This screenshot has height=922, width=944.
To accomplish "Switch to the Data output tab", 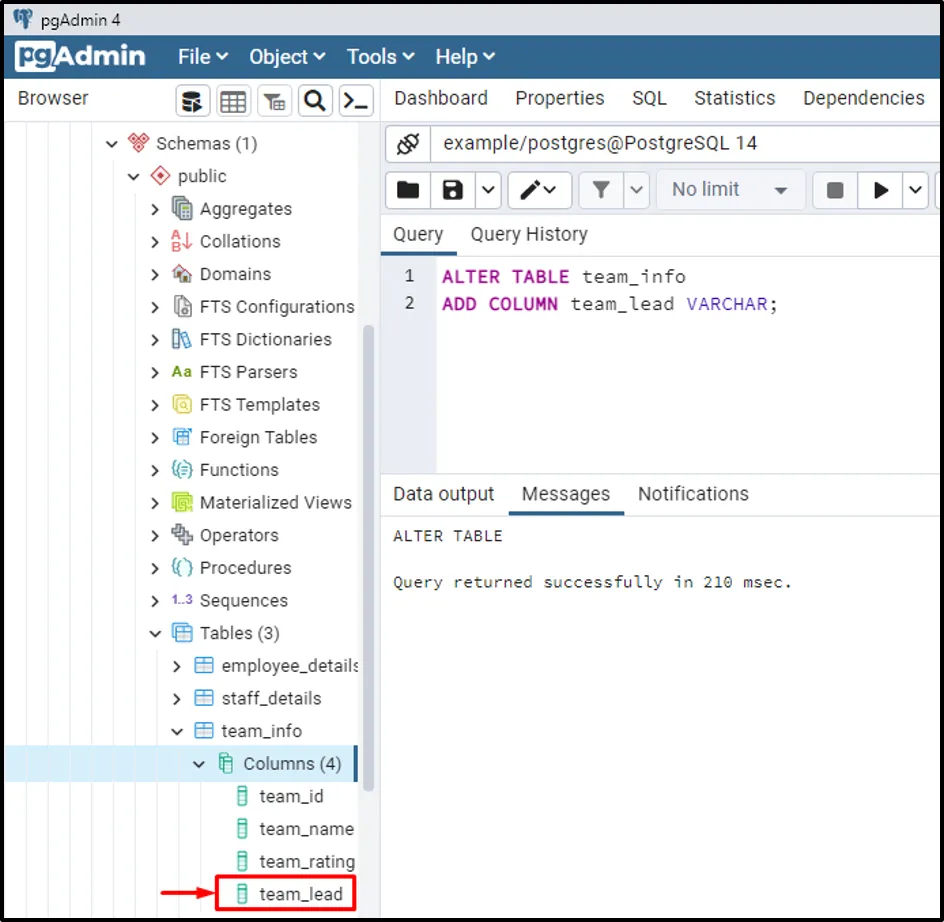I will point(443,494).
